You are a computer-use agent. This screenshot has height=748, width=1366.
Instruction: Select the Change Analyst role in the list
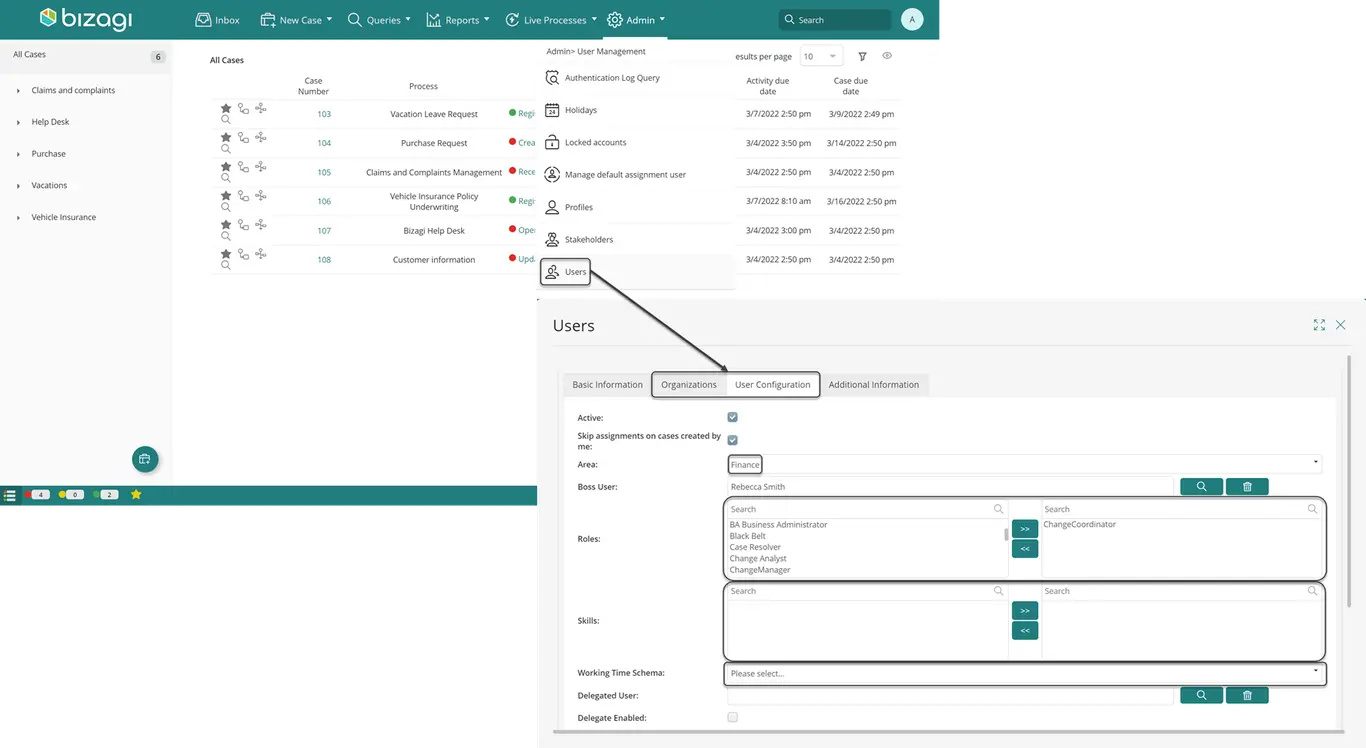pyautogui.click(x=758, y=559)
